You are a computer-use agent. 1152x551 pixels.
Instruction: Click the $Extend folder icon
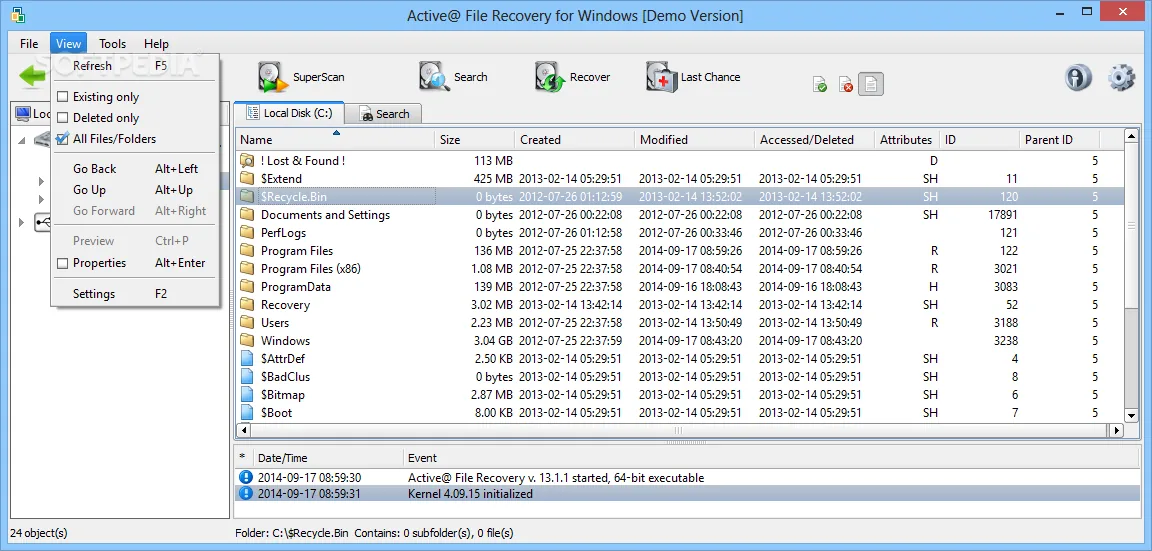(248, 179)
